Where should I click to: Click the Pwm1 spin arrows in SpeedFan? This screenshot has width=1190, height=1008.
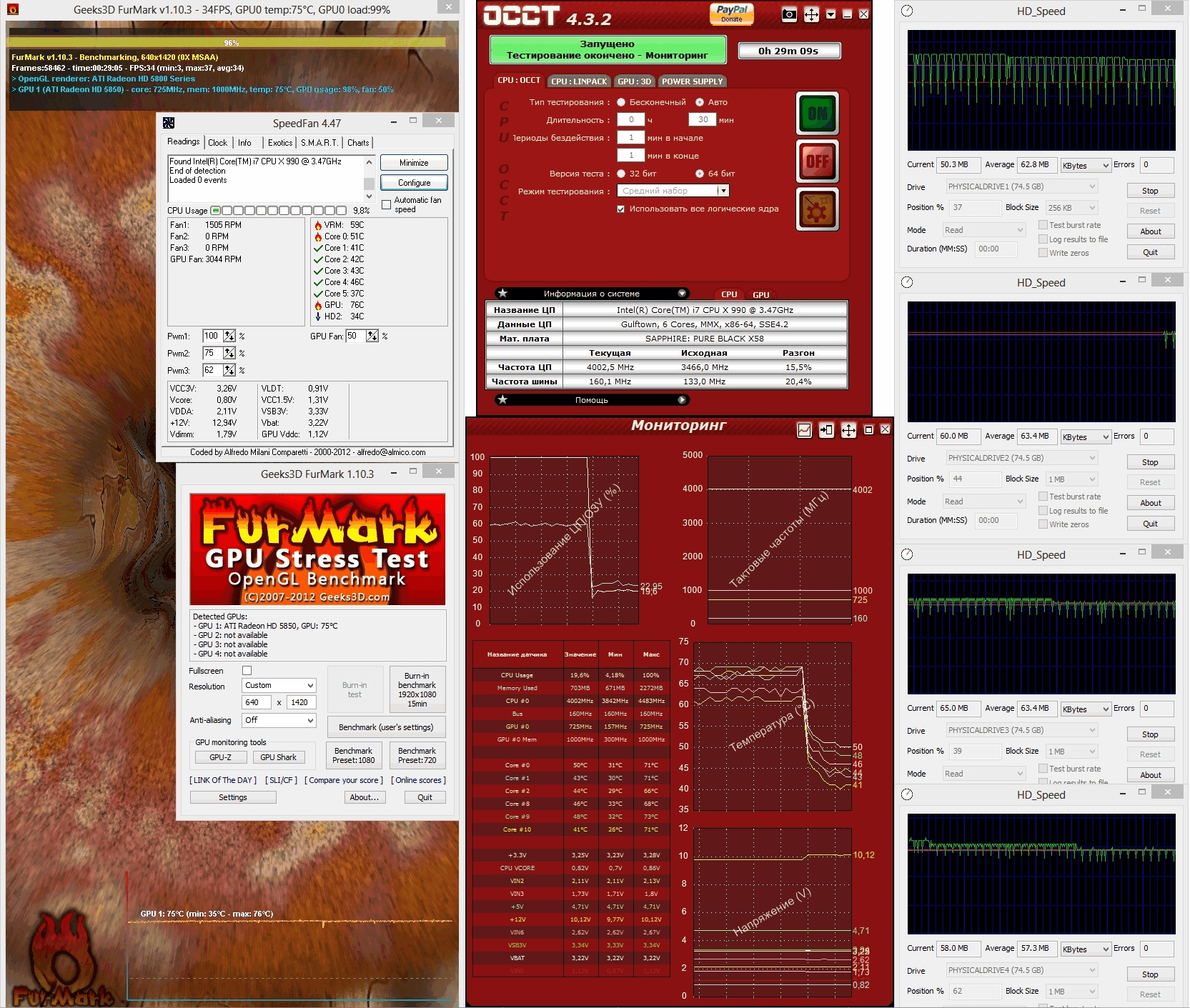[x=229, y=336]
